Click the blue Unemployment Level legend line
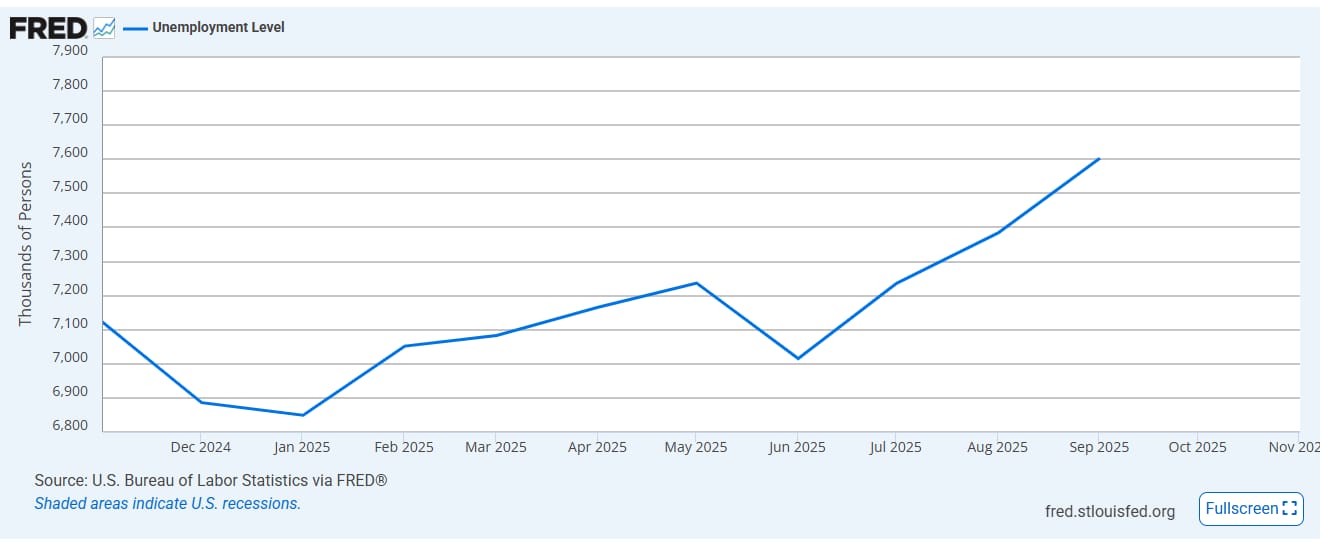The width and height of the screenshot is (1322, 544). 134,28
